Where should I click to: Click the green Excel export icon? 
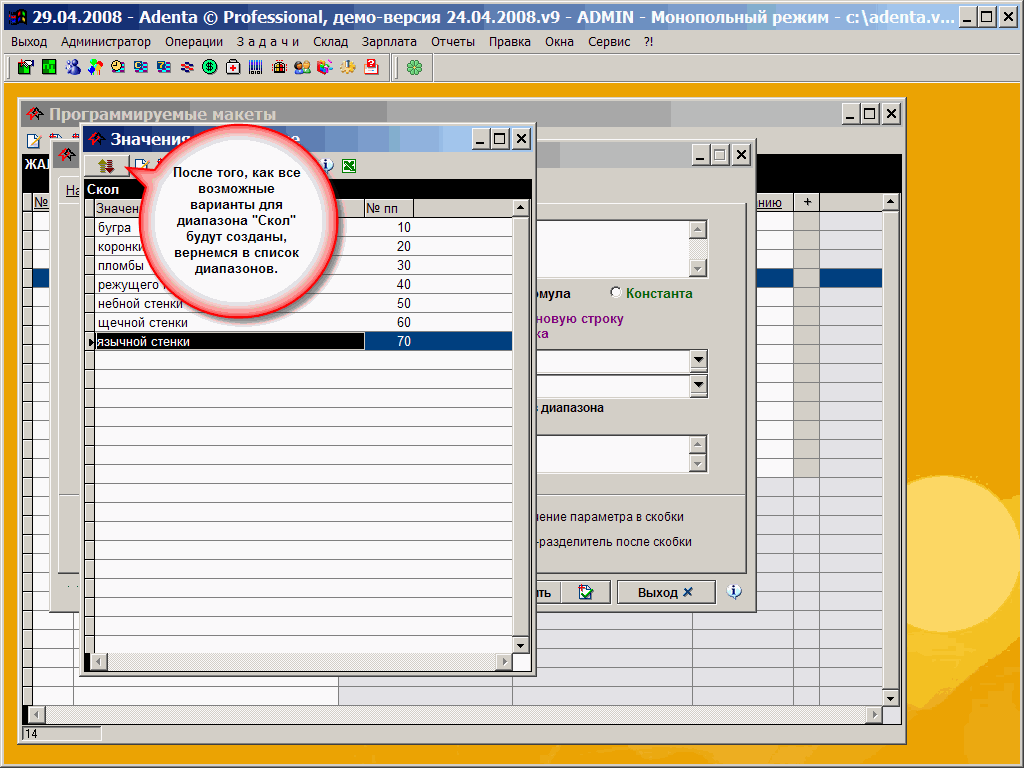point(349,166)
